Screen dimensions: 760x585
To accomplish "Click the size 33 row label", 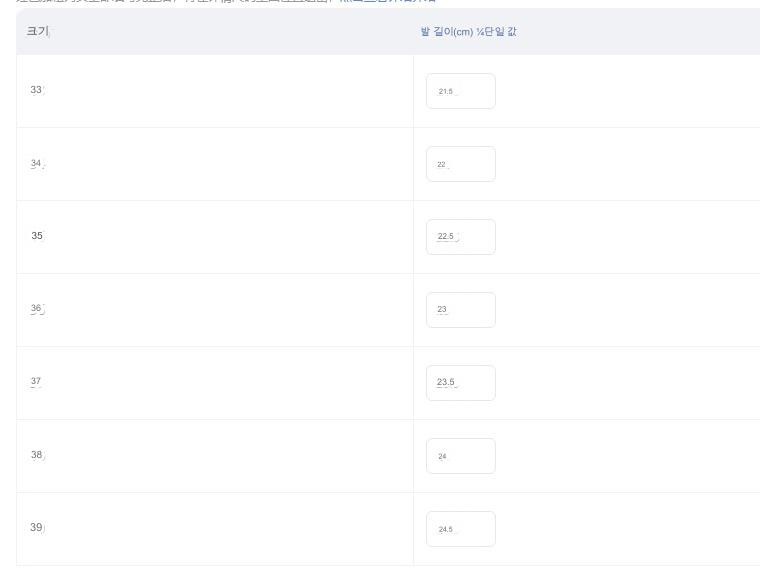I will pyautogui.click(x=37, y=90).
